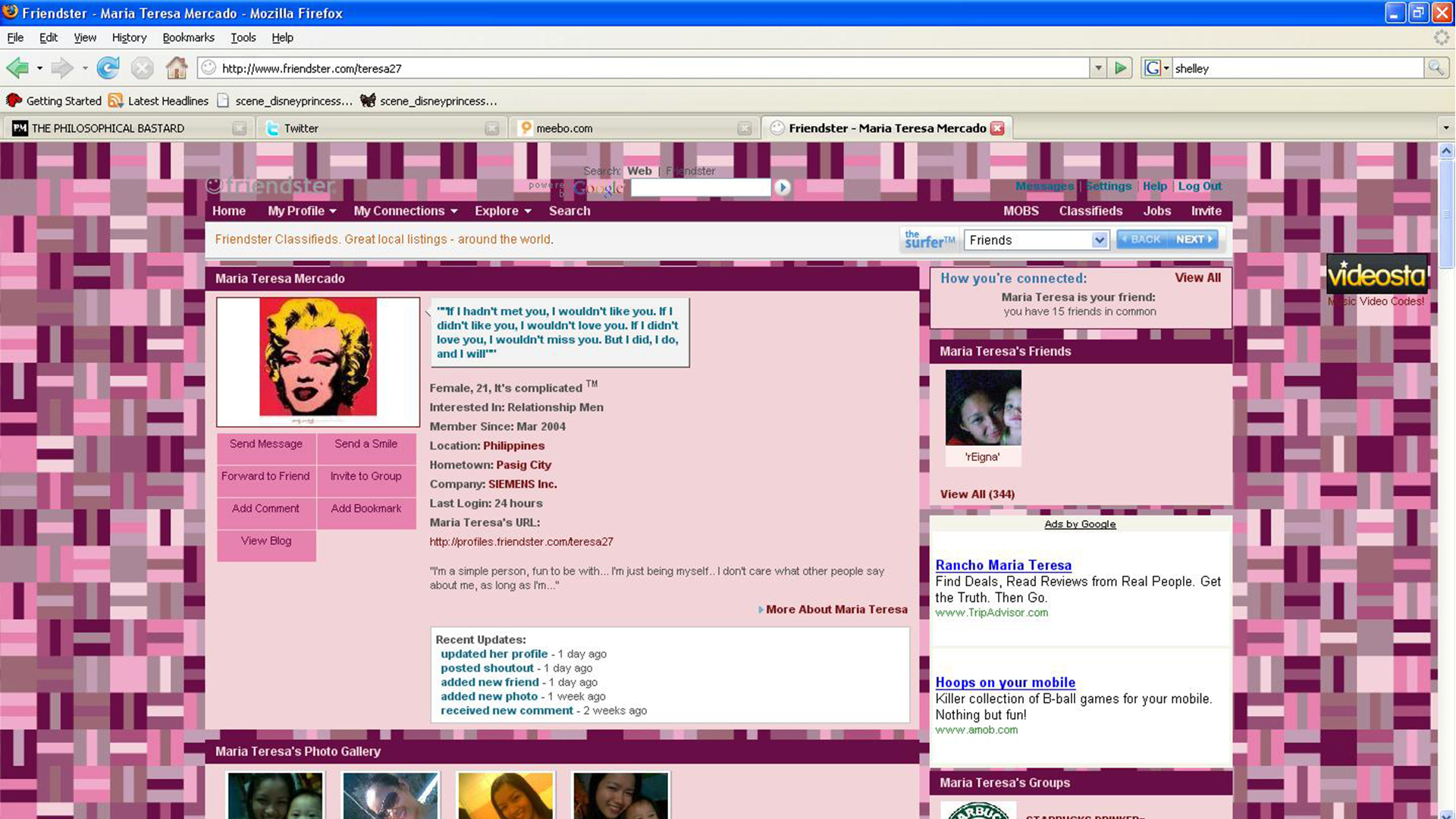Open the Settings link
This screenshot has width=1456, height=819.
(x=1108, y=186)
